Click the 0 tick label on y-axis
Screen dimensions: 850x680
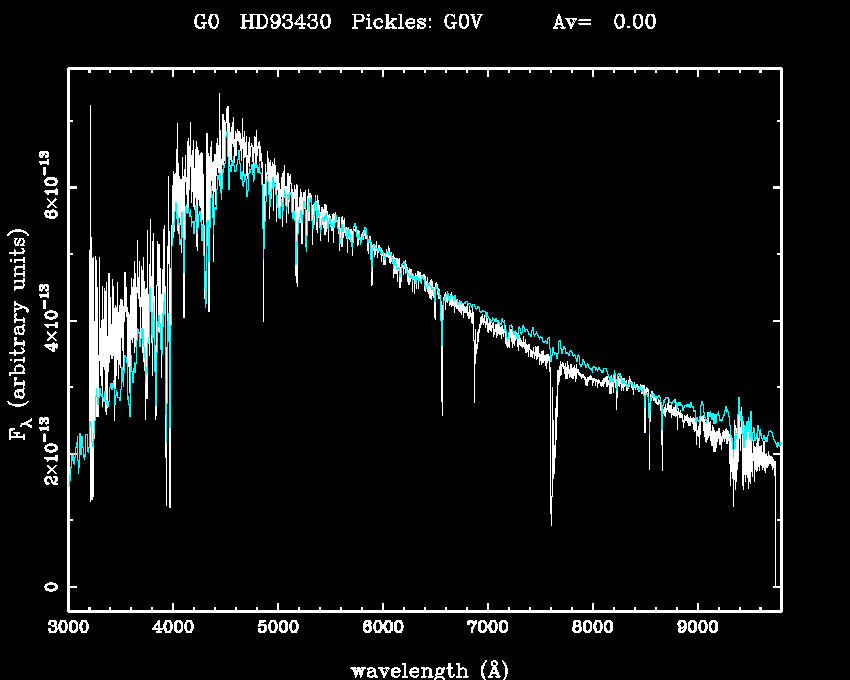48,587
